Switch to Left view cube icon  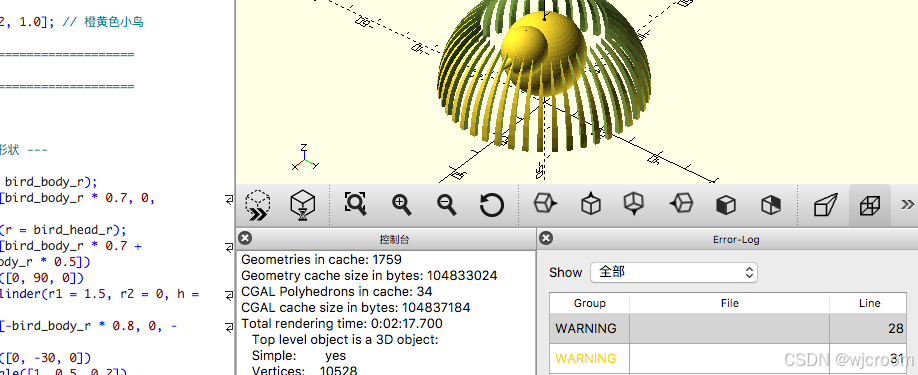(681, 204)
